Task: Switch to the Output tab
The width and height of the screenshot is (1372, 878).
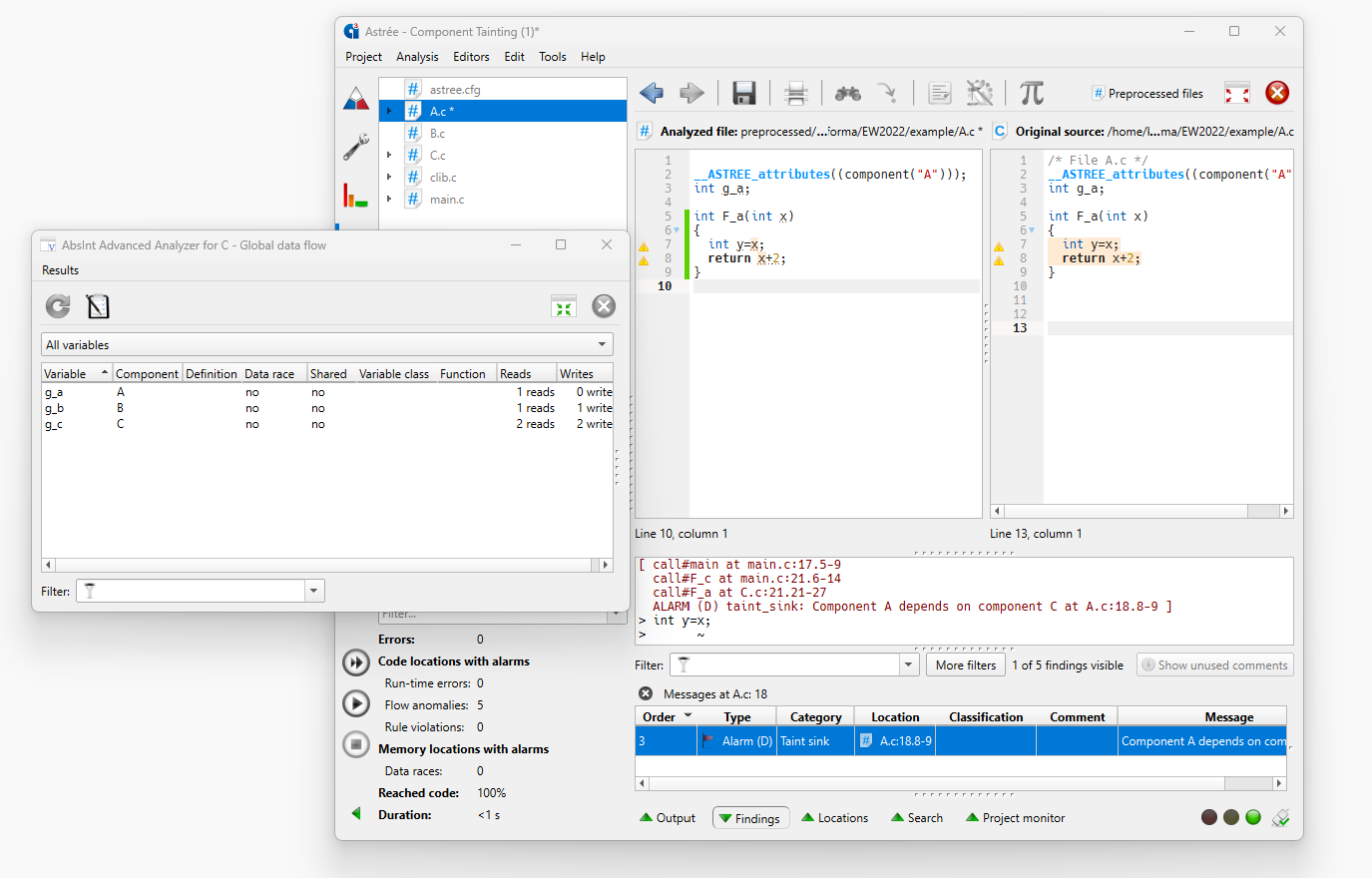Action: 668,818
